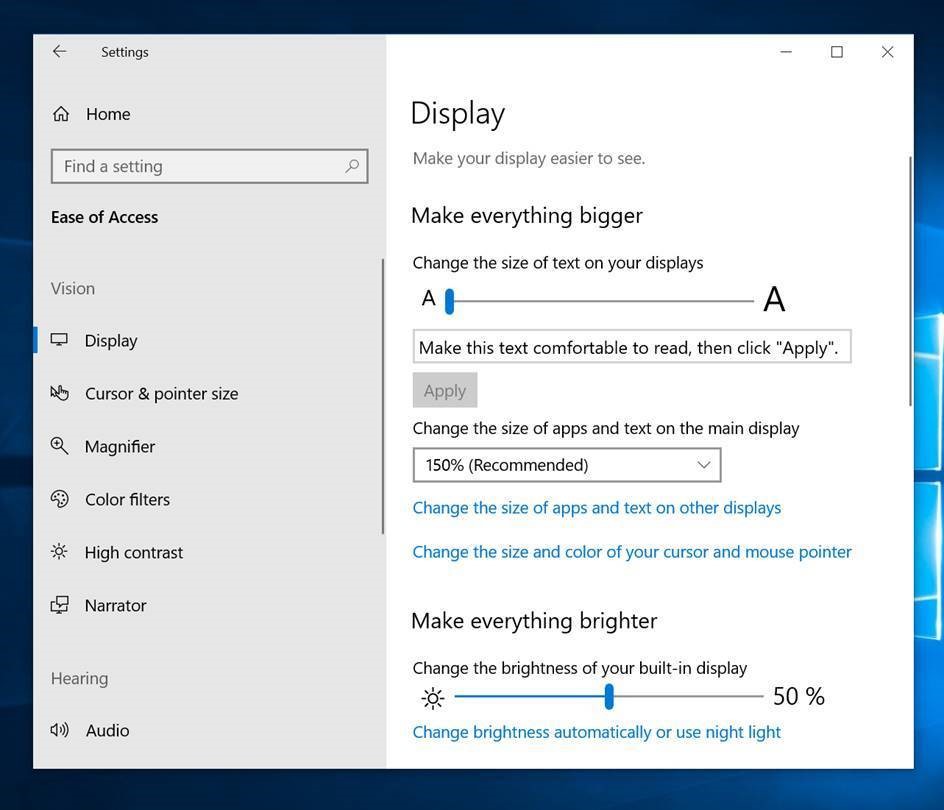
Task: Follow the night light brightness link
Action: point(596,732)
